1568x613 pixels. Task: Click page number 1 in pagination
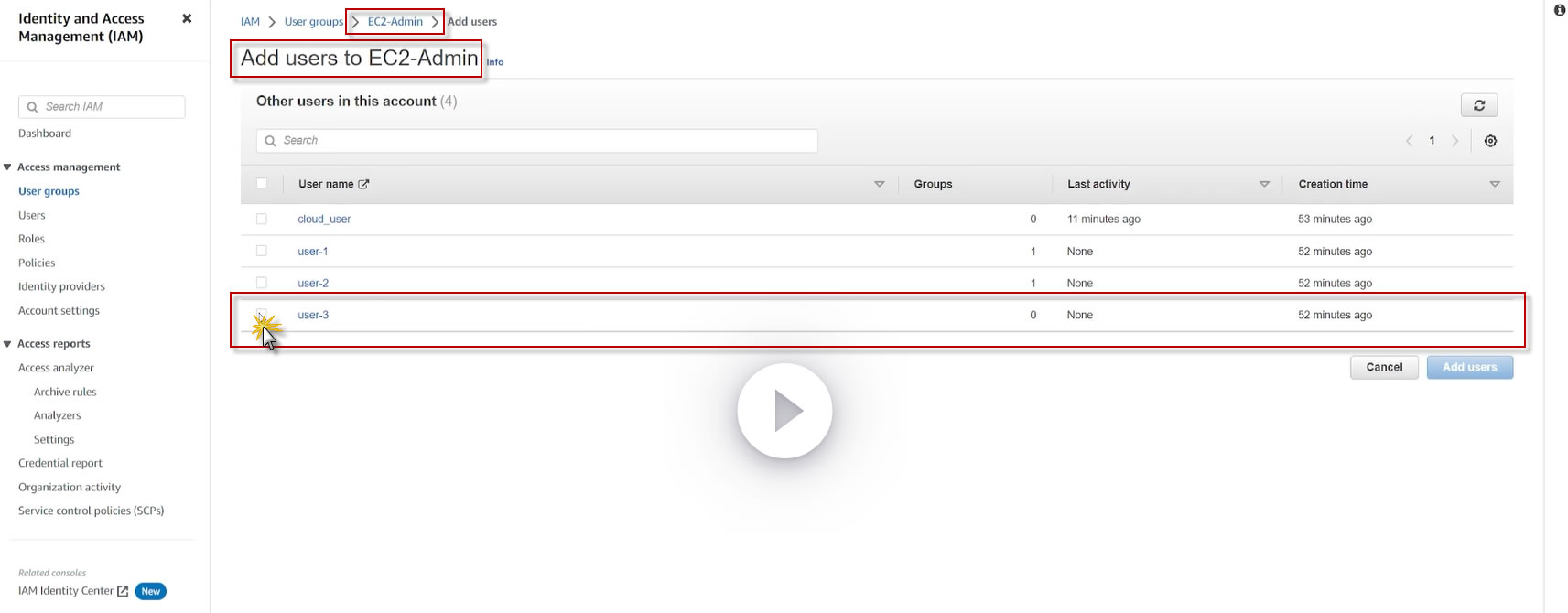click(1433, 141)
